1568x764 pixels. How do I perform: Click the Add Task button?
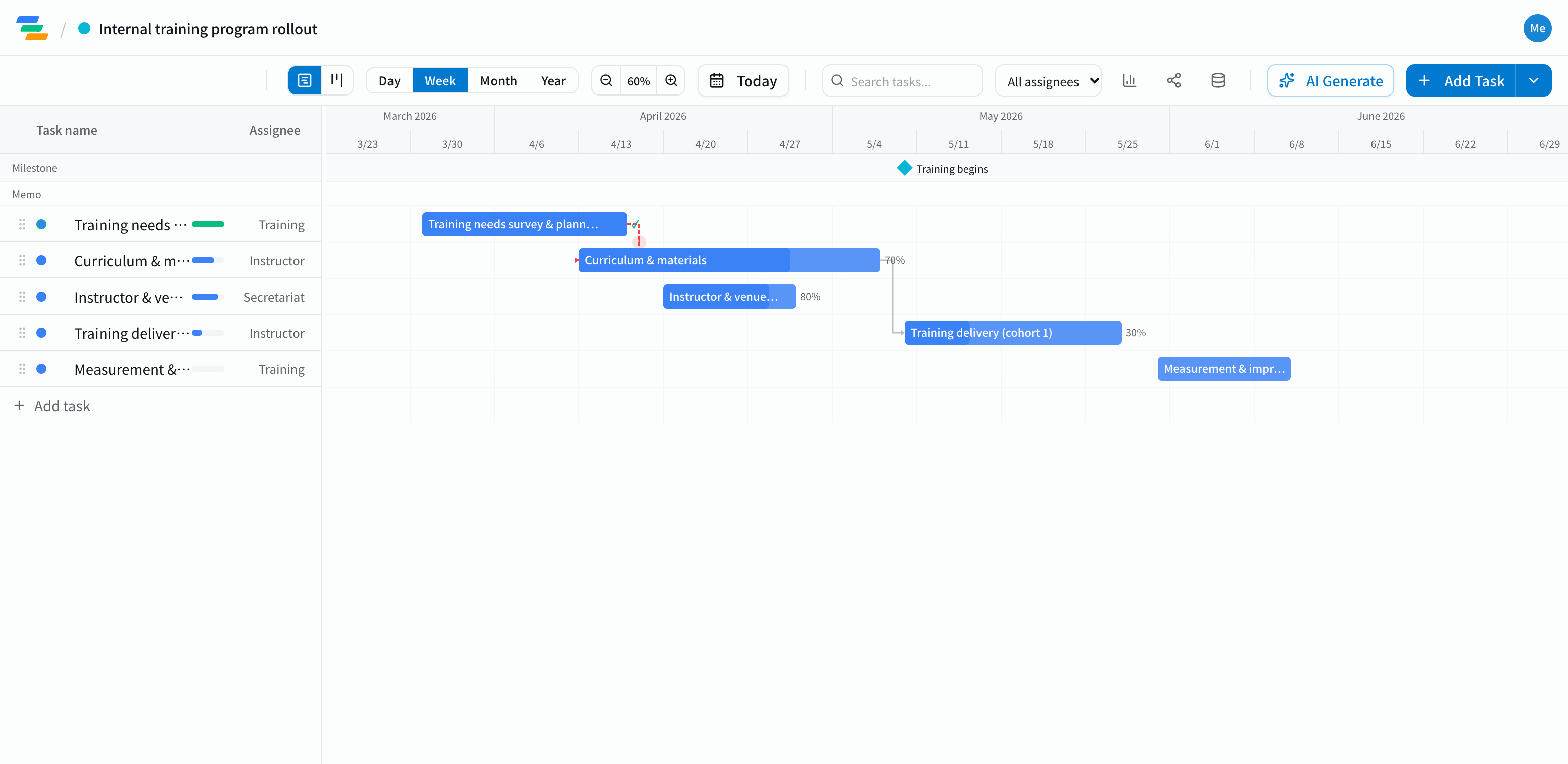click(x=1461, y=80)
